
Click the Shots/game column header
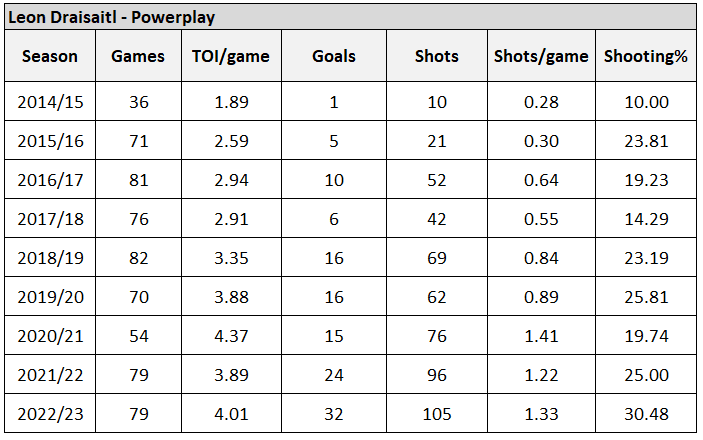point(541,56)
